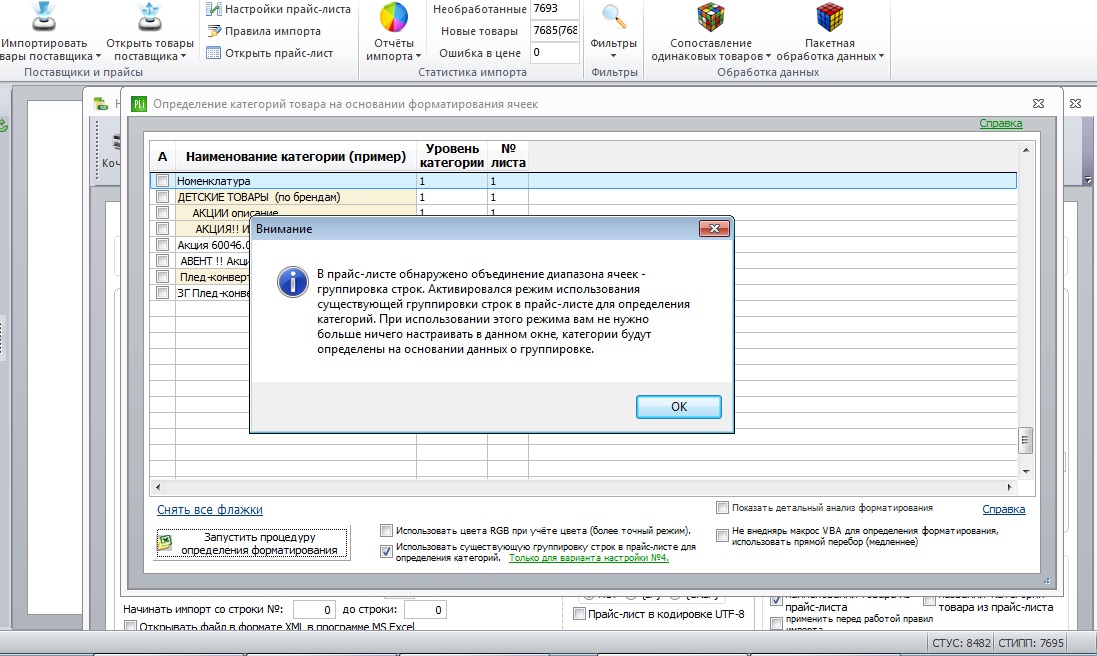Click the до строки input field

425,610
